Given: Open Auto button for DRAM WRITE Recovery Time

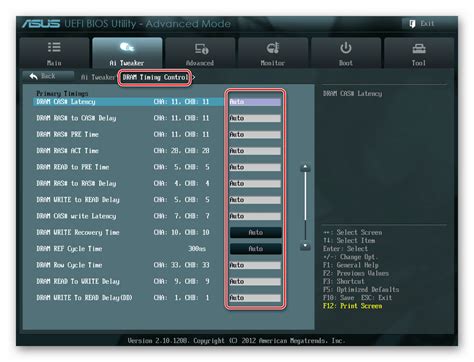Looking at the screenshot, I should pyautogui.click(x=256, y=232).
